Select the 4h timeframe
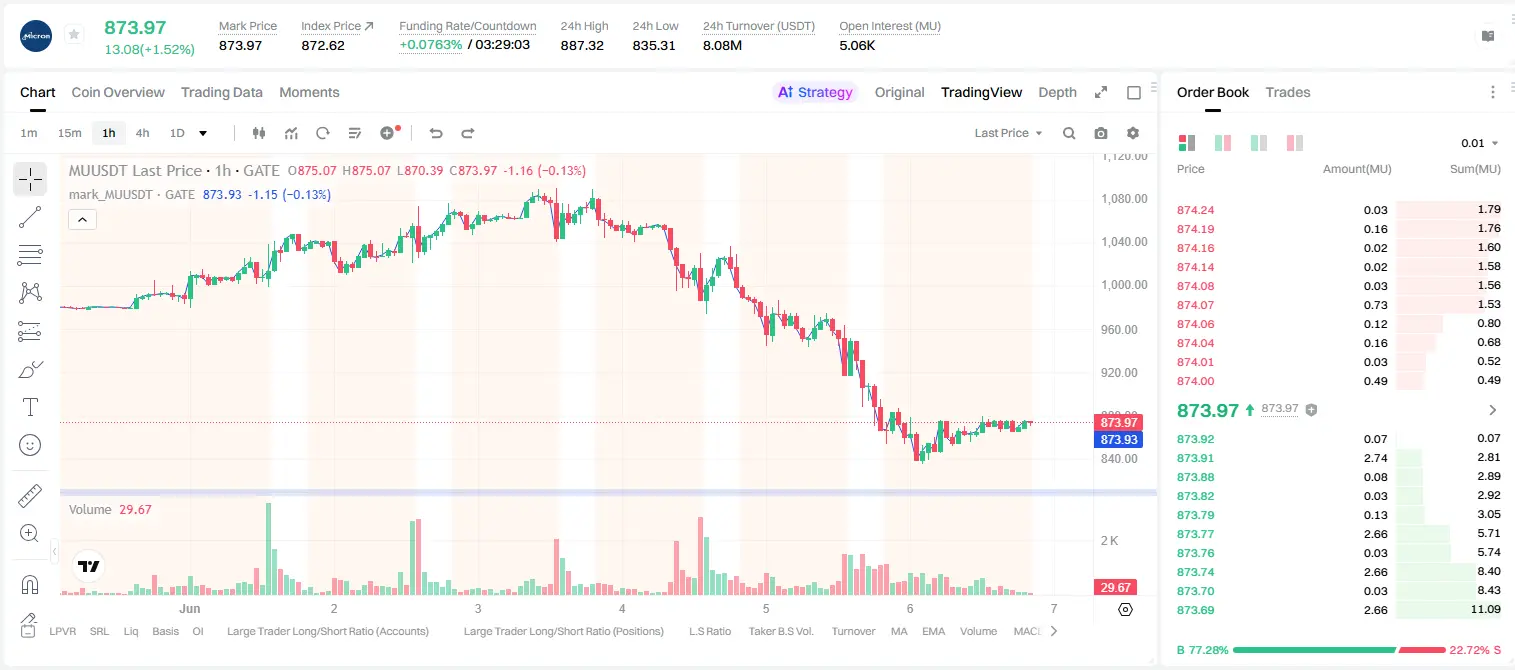The image size is (1515, 670). pos(143,133)
